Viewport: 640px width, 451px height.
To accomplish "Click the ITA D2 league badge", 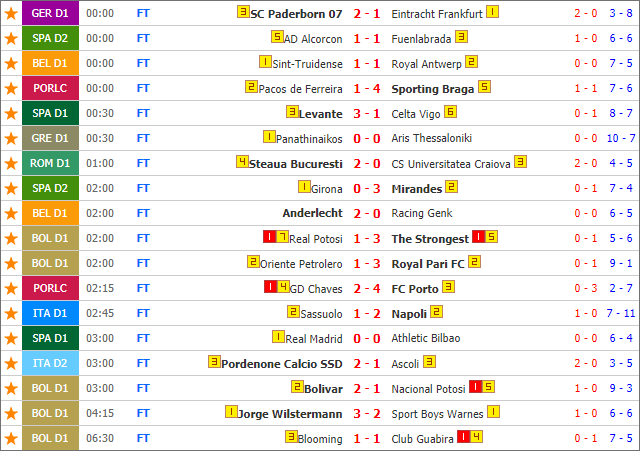I will (50, 363).
